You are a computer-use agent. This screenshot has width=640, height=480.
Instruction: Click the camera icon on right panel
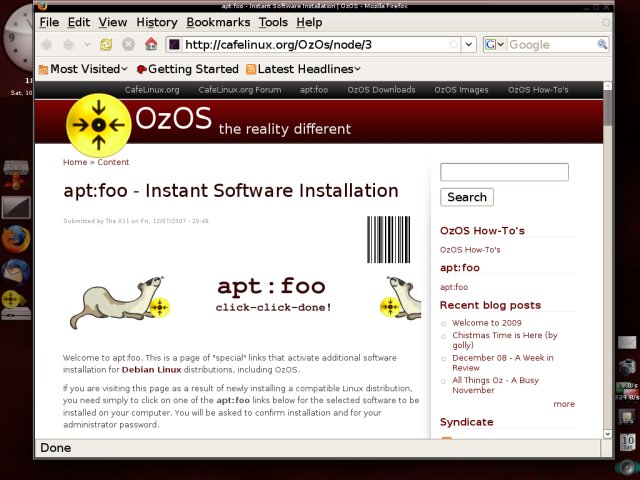(627, 367)
